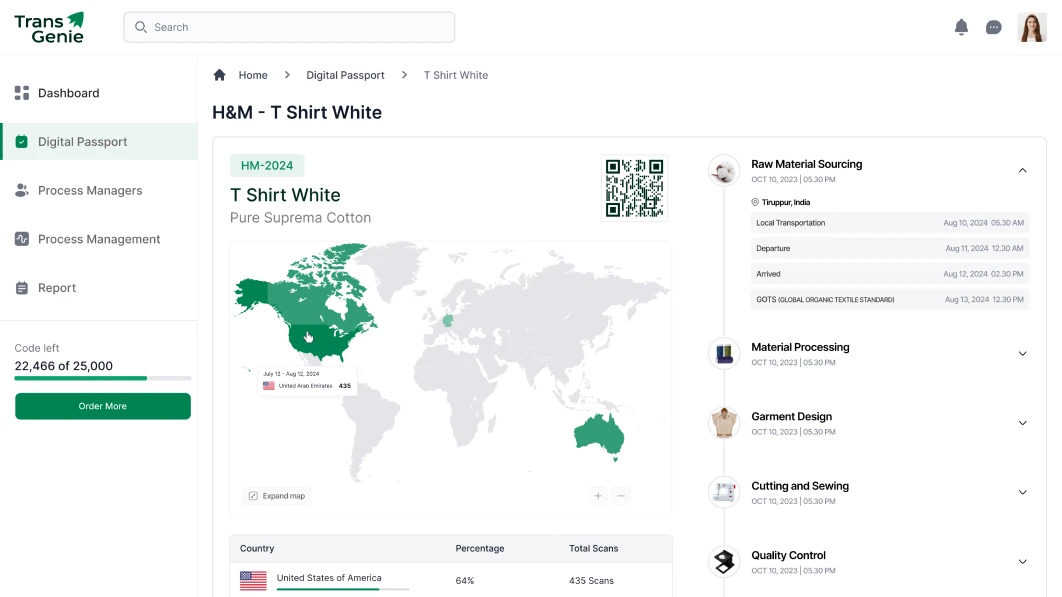Click the United States on map
The height and width of the screenshot is (597, 1062).
coord(322,340)
